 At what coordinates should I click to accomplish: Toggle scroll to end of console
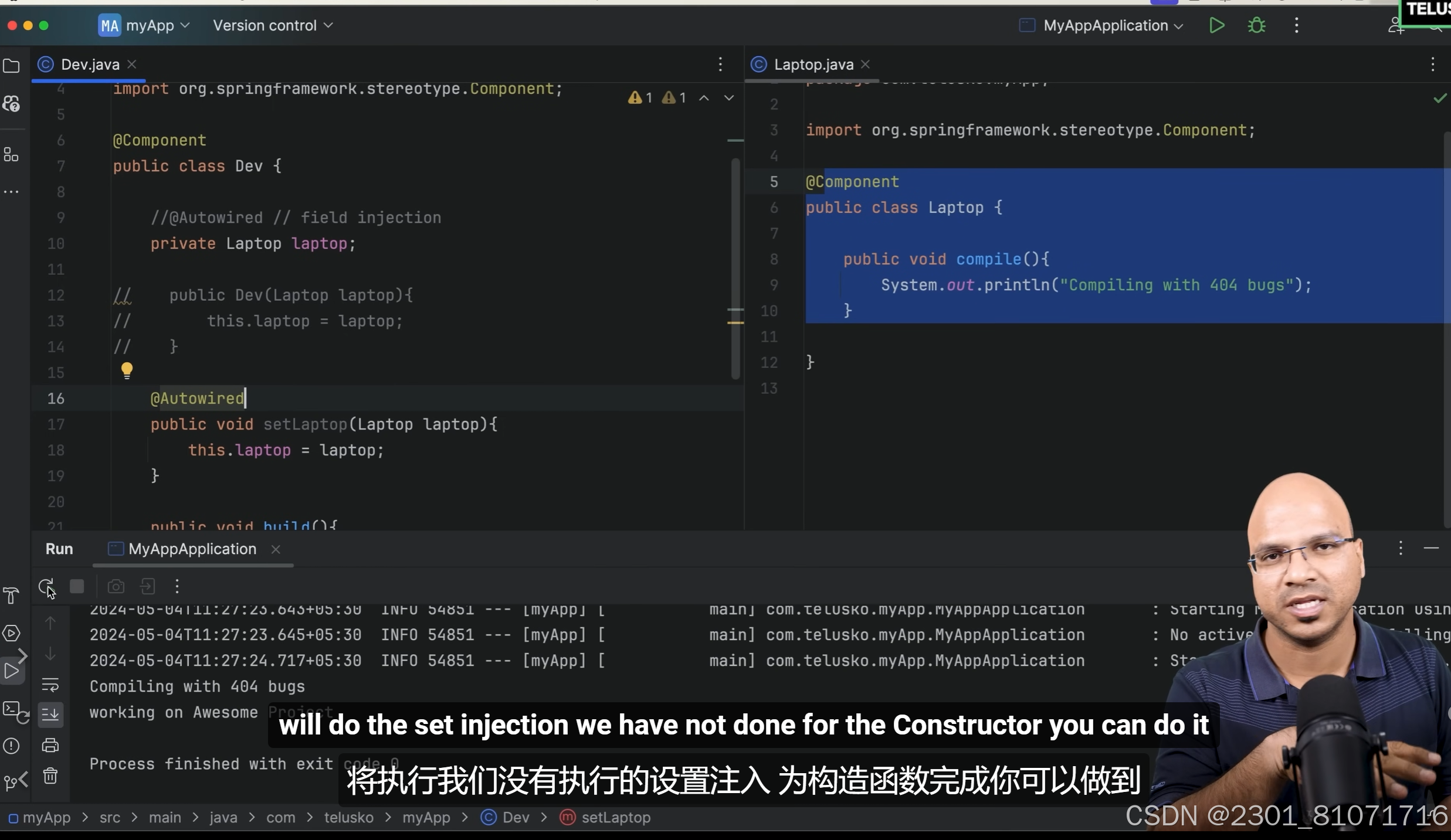click(x=50, y=714)
